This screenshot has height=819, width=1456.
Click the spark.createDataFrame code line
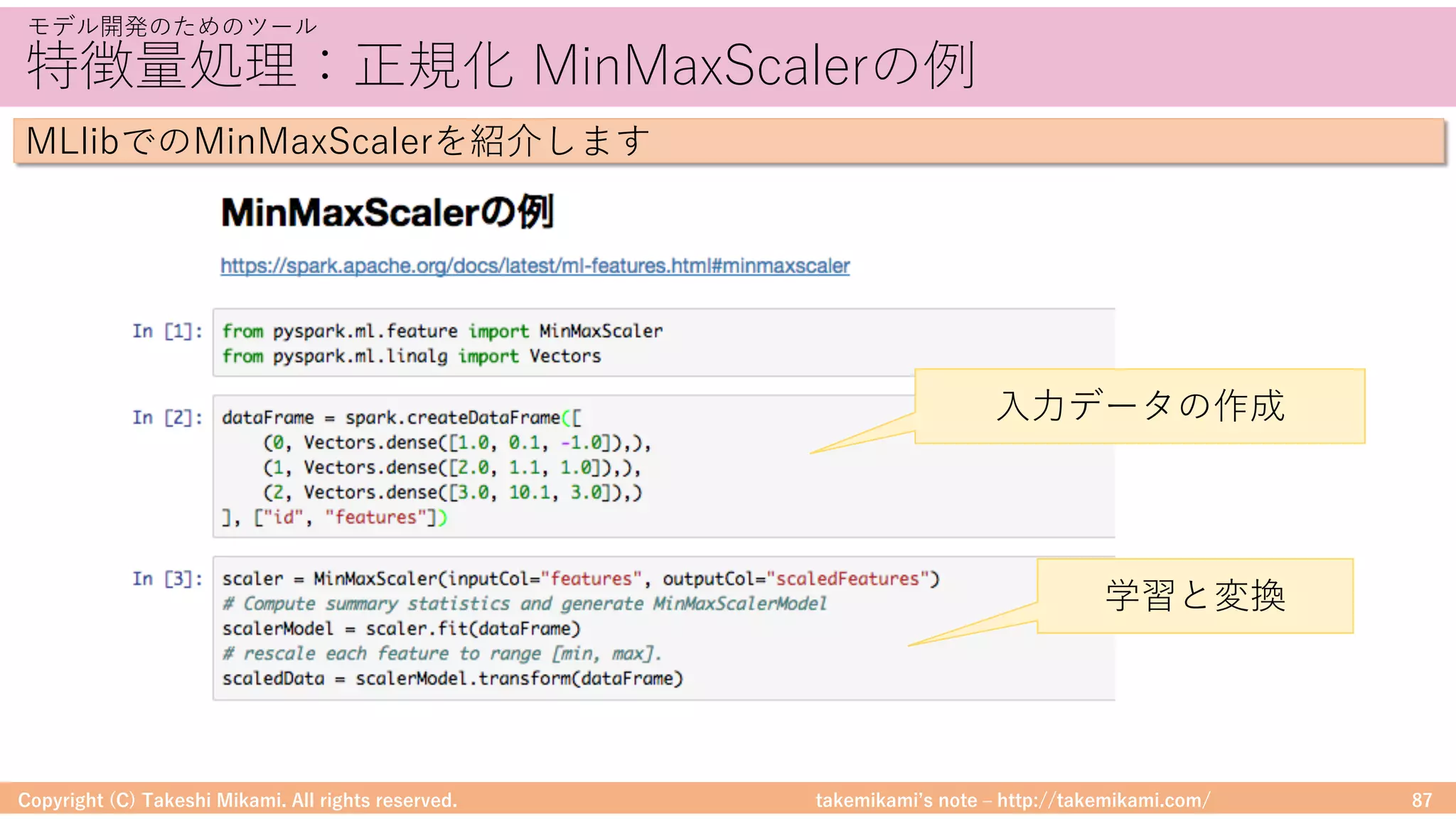point(402,417)
